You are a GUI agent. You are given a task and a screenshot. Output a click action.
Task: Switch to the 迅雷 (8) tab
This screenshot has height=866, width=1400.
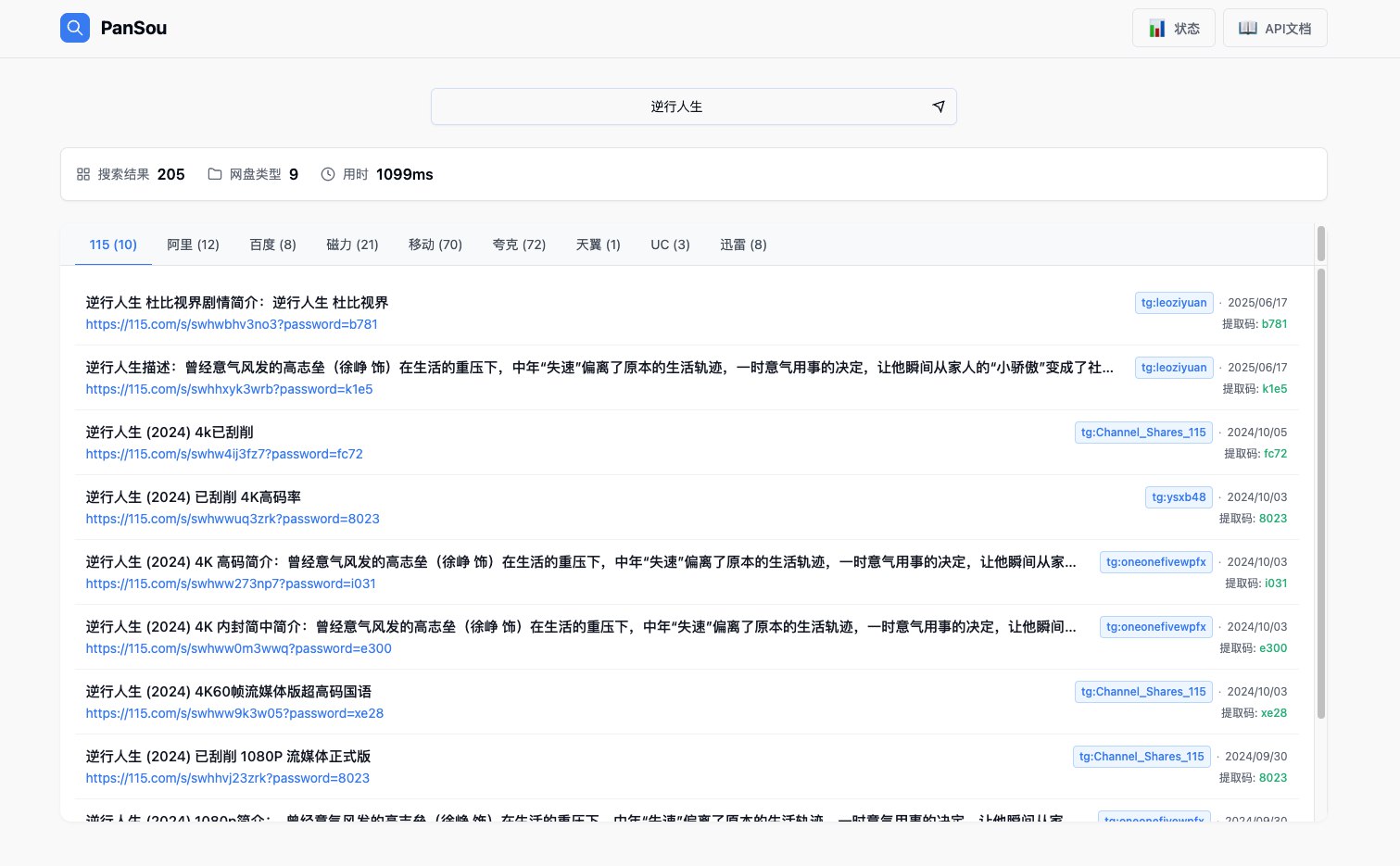point(743,245)
